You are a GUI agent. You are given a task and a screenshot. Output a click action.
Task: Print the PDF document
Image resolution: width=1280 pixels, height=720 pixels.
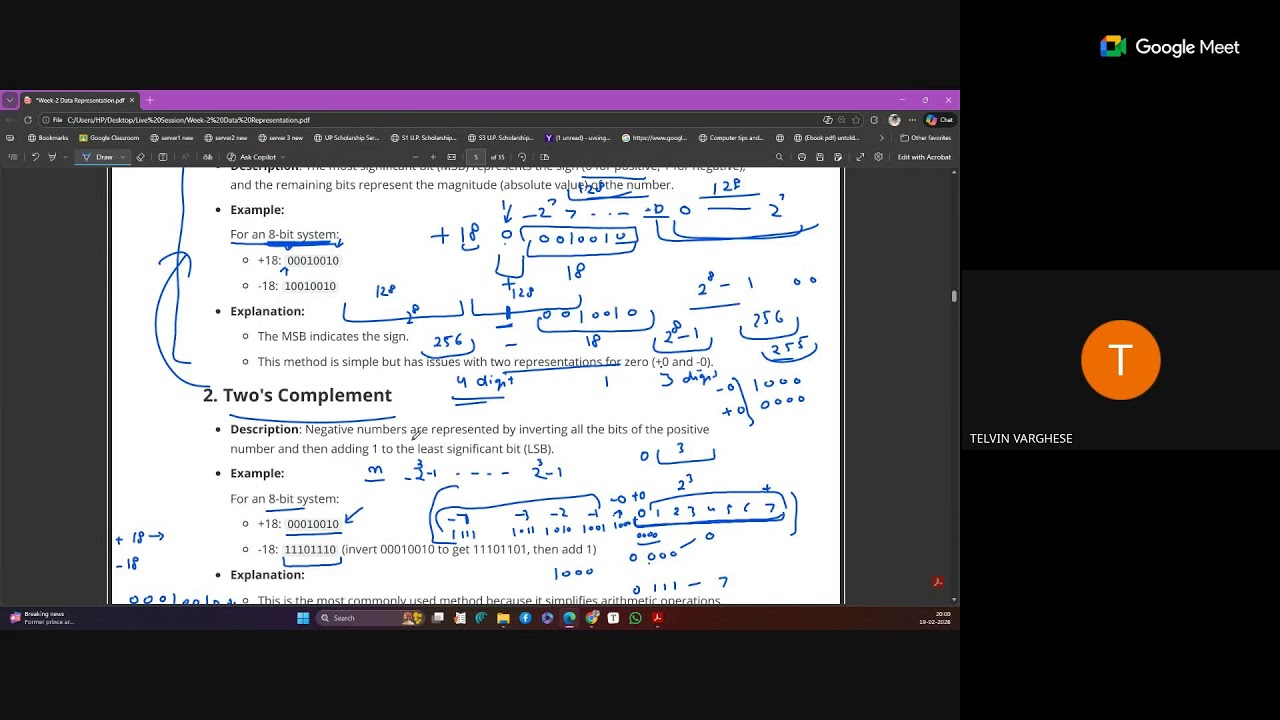(x=802, y=157)
